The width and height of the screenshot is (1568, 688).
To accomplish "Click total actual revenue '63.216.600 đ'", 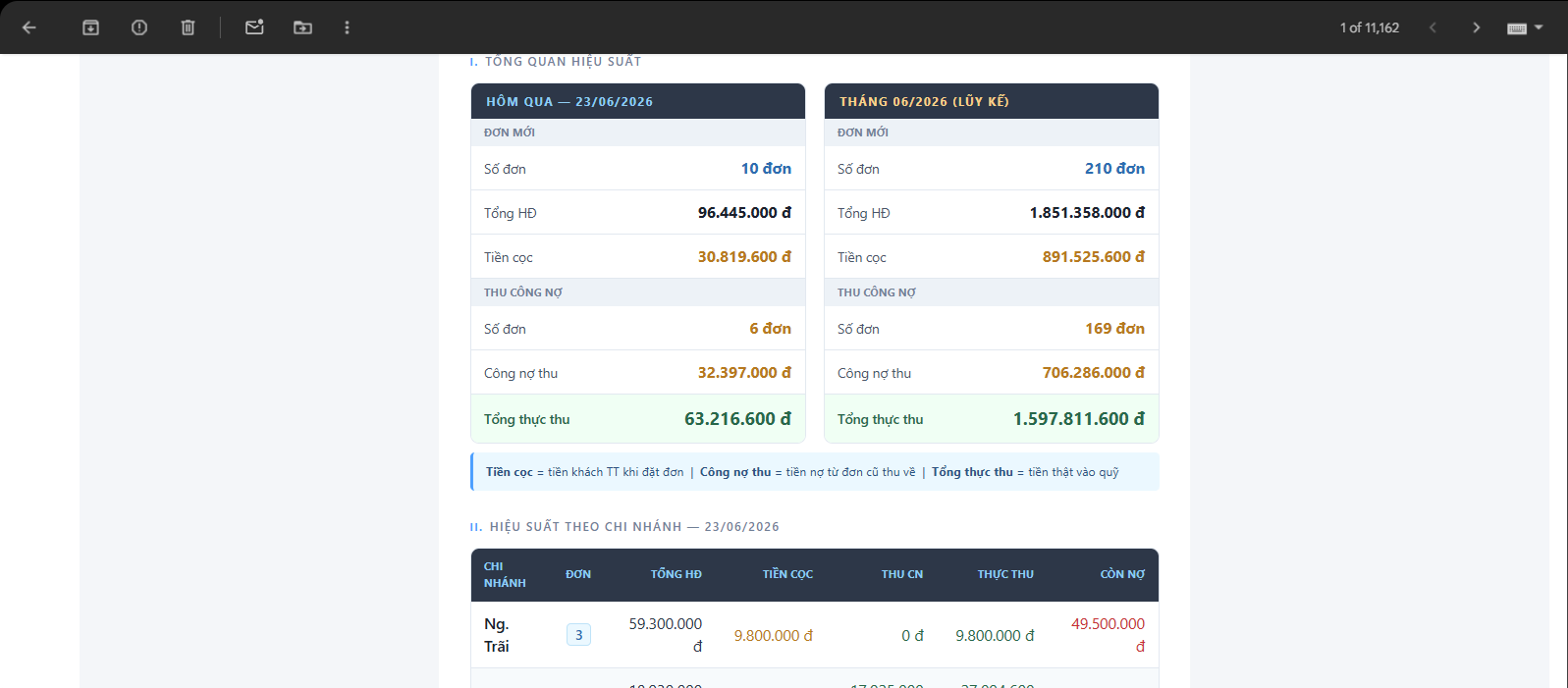I will tap(737, 419).
